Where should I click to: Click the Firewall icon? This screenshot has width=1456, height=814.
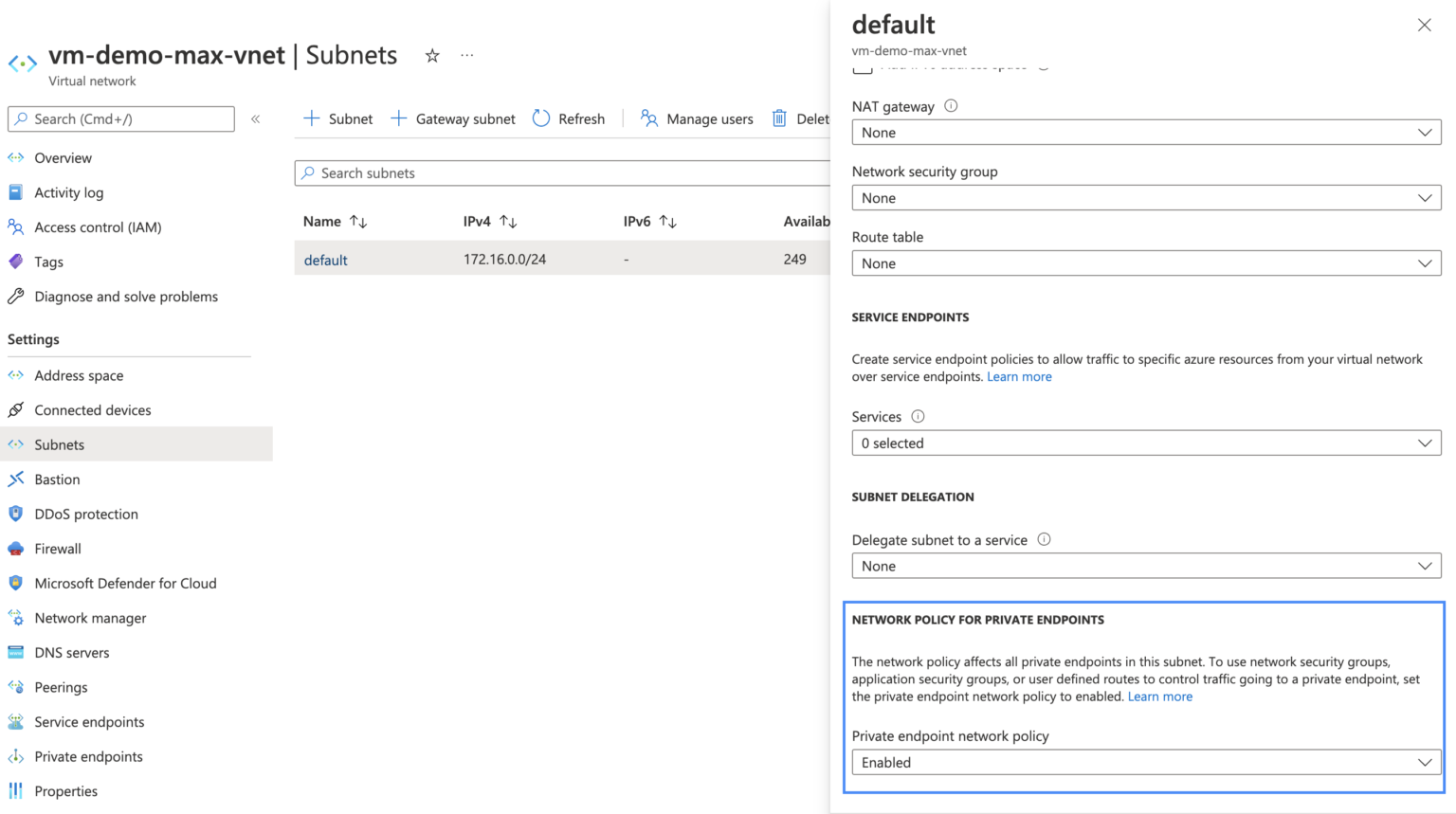16,549
